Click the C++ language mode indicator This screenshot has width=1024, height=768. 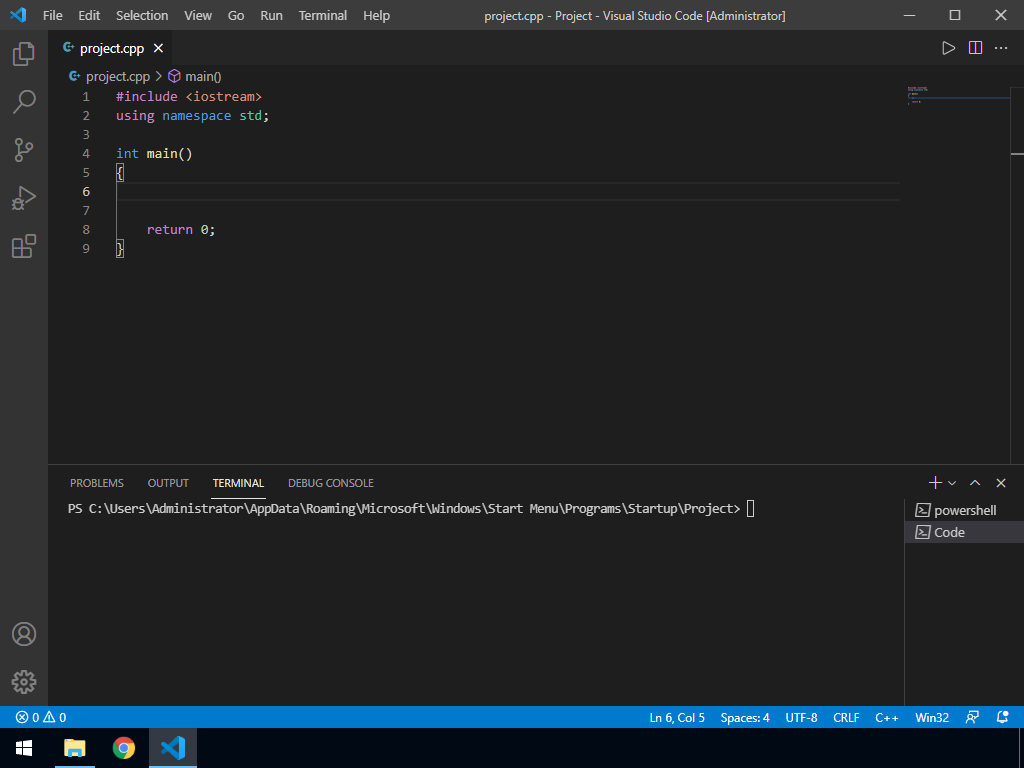[x=887, y=717]
